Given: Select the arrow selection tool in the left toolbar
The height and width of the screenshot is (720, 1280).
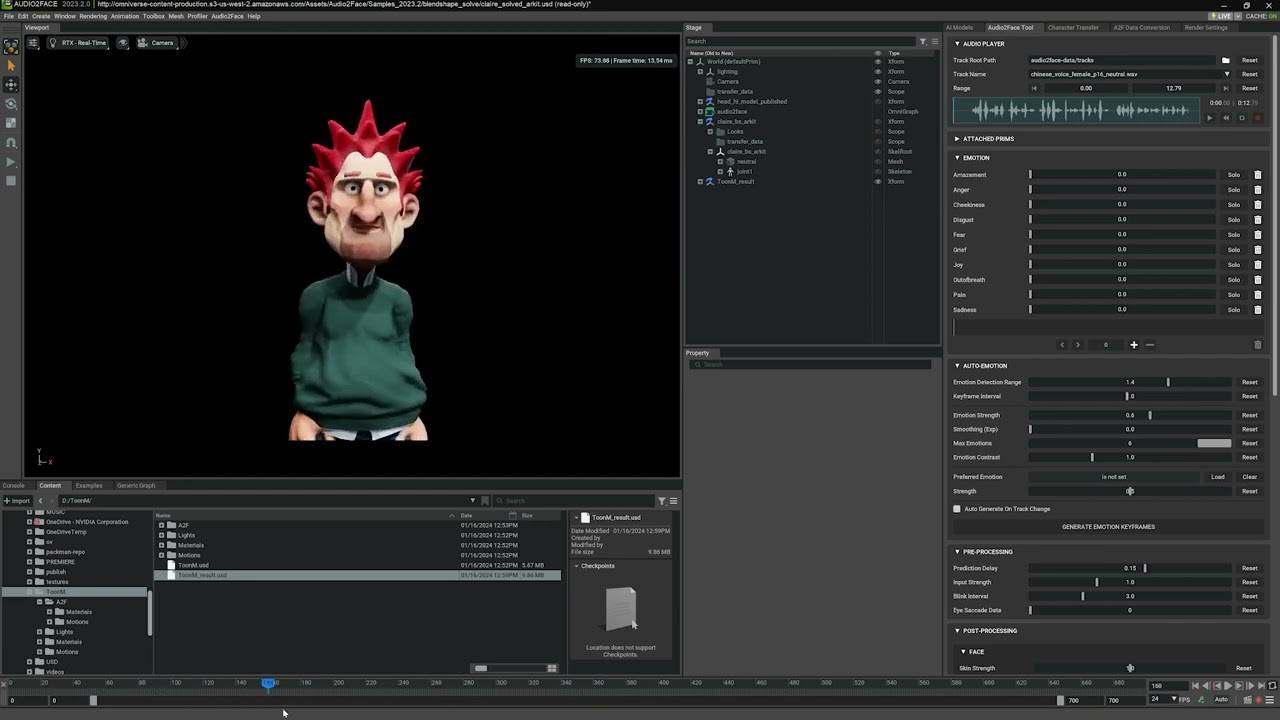Looking at the screenshot, I should point(11,66).
